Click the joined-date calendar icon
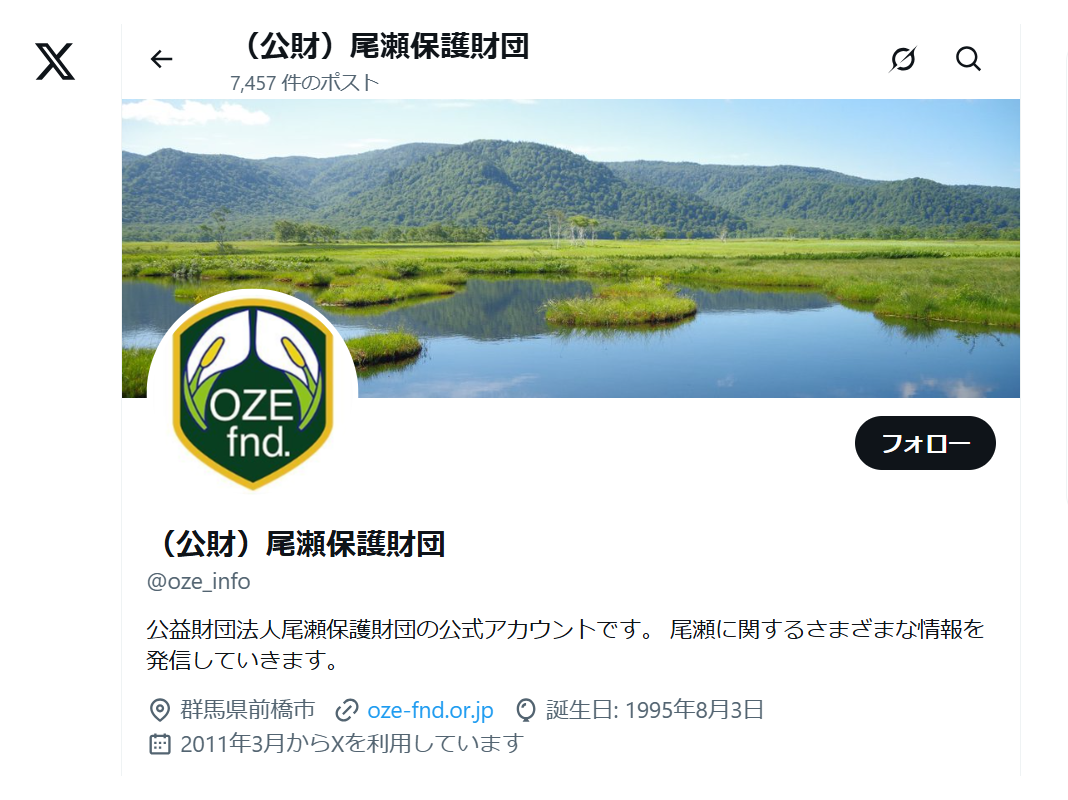The image size is (1068, 800). coord(159,743)
